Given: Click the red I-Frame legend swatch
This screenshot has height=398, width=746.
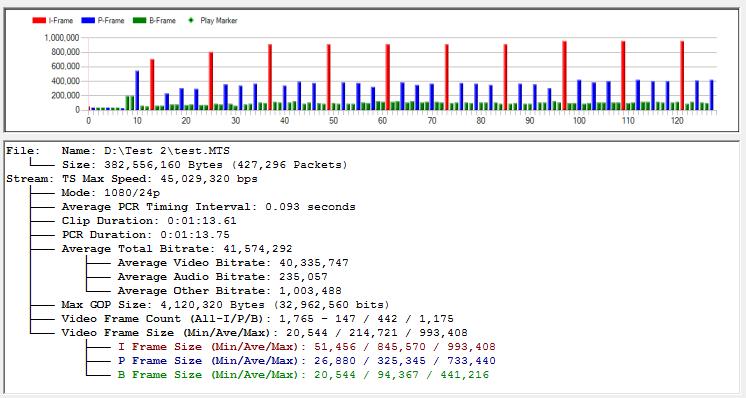Looking at the screenshot, I should (x=39, y=20).
